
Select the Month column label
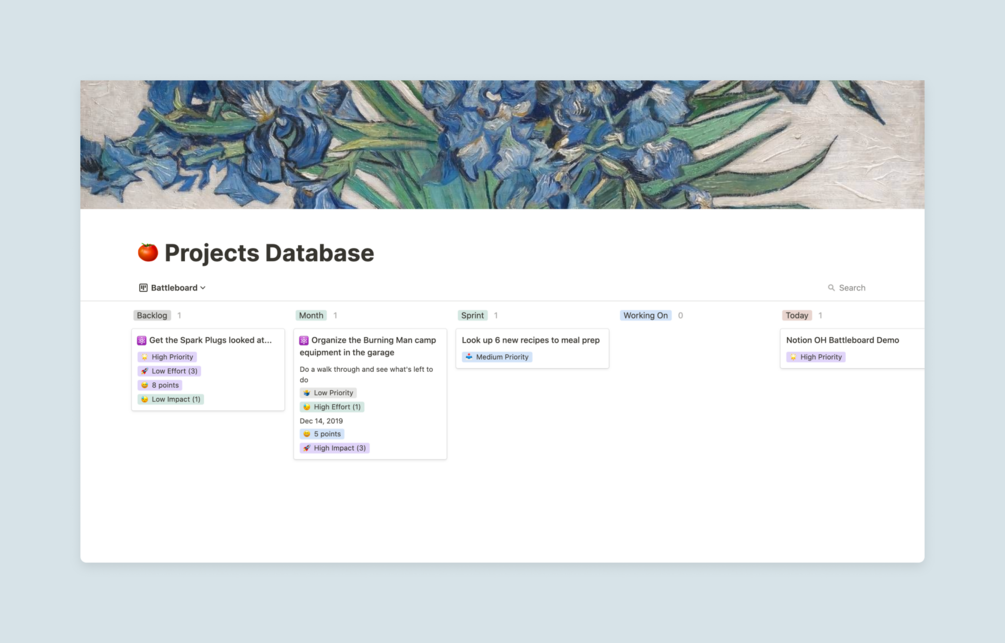(311, 315)
